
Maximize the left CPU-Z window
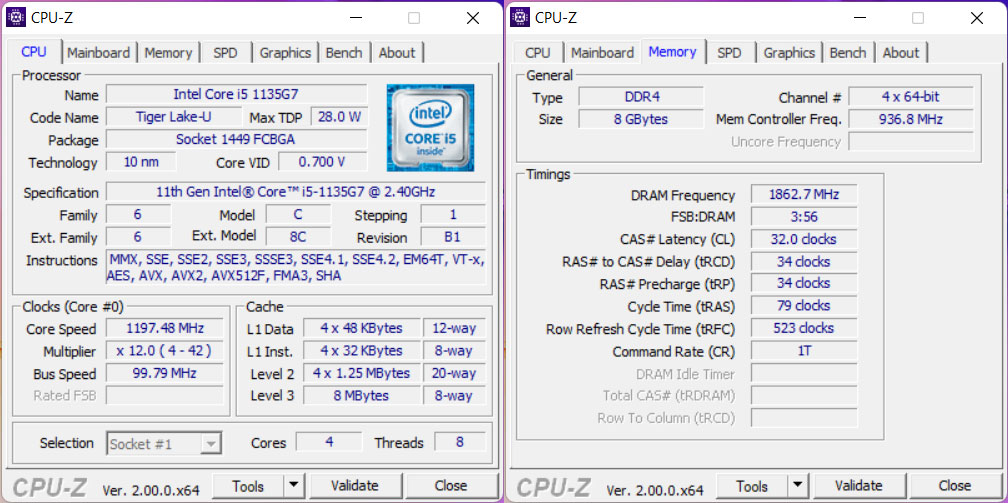tap(414, 18)
